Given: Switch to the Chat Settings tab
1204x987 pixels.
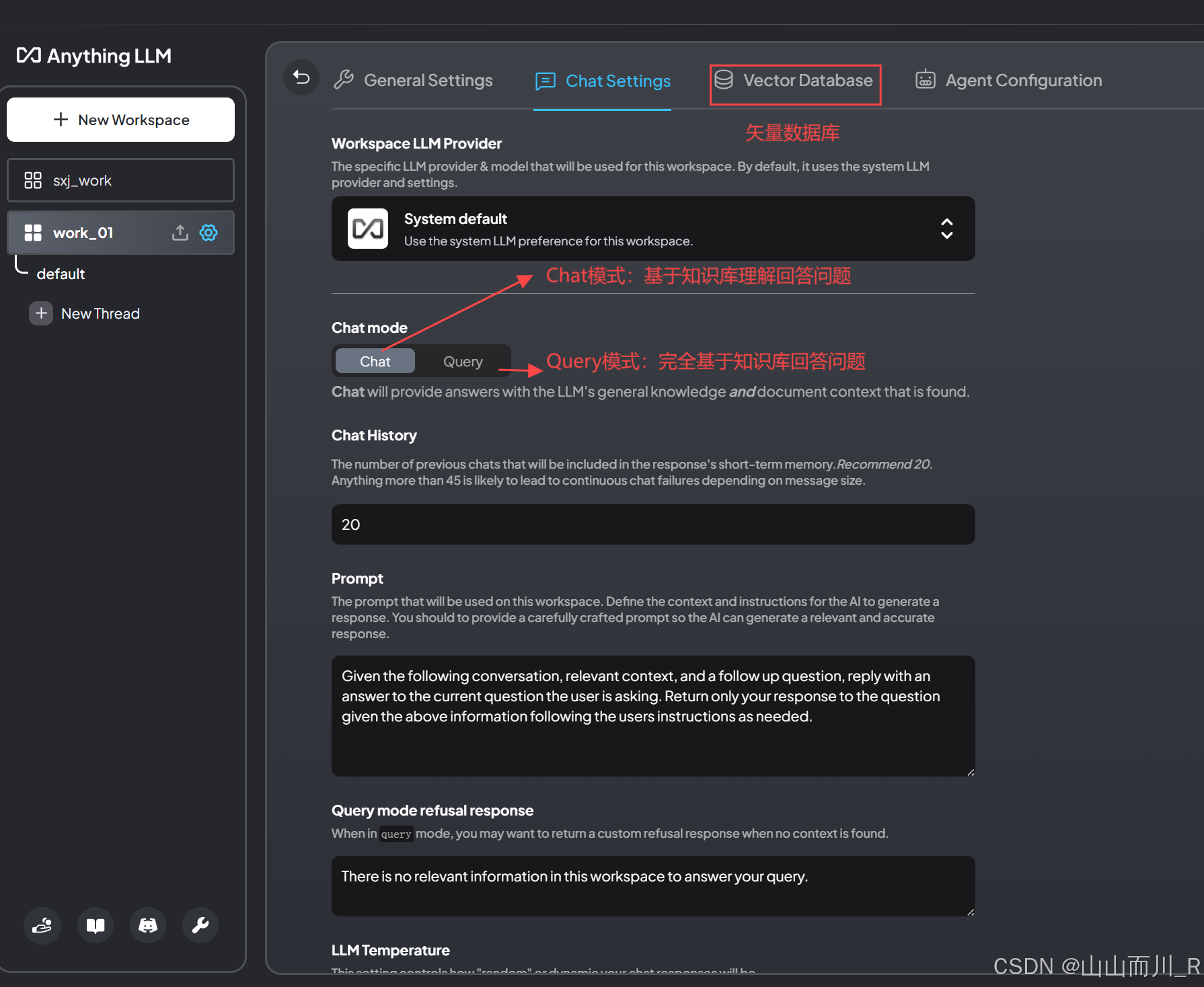Looking at the screenshot, I should (603, 81).
